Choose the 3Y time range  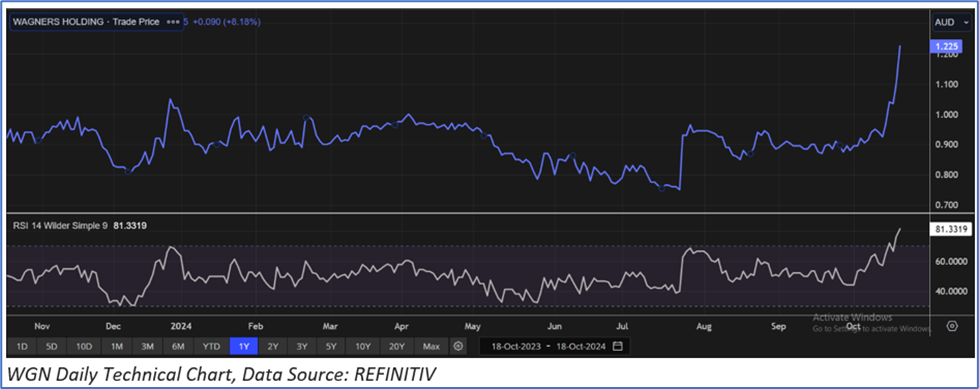302,346
